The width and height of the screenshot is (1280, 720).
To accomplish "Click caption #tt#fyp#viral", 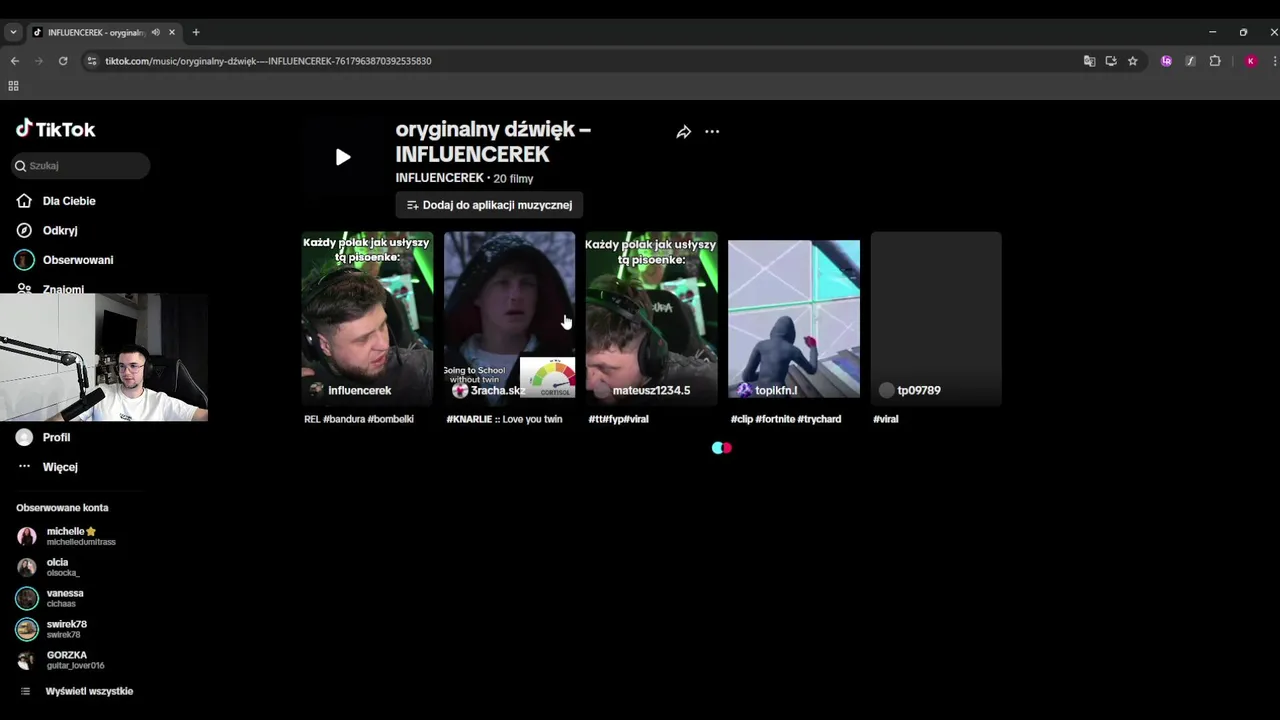I will pos(619,419).
